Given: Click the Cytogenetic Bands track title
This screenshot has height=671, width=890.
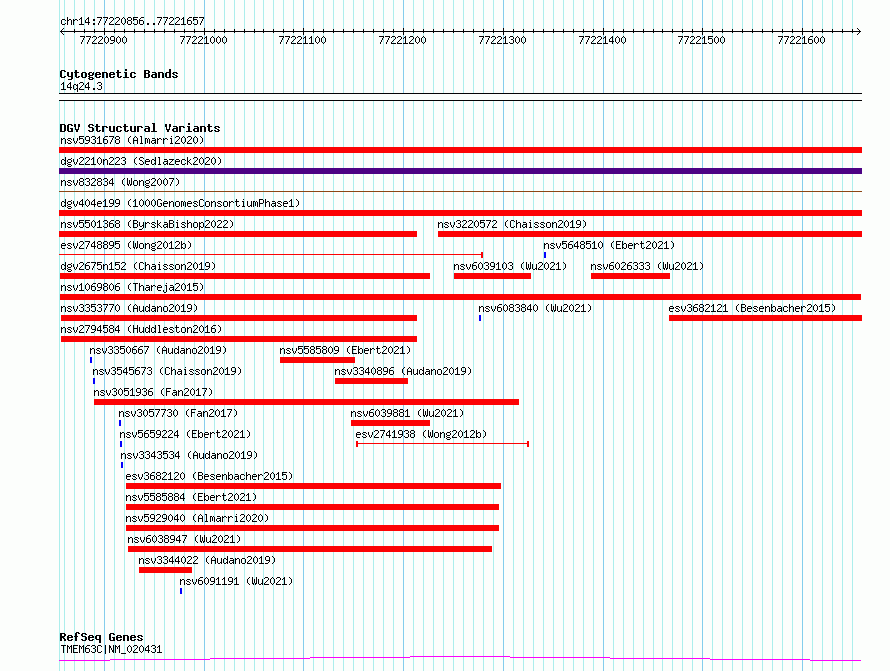Looking at the screenshot, I should click(119, 74).
